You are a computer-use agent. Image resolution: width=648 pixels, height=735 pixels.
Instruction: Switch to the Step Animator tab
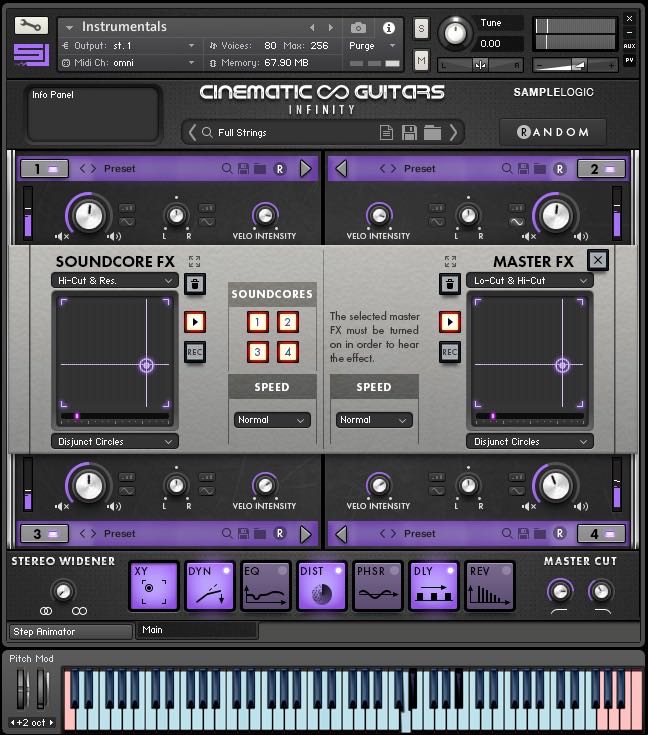point(70,631)
